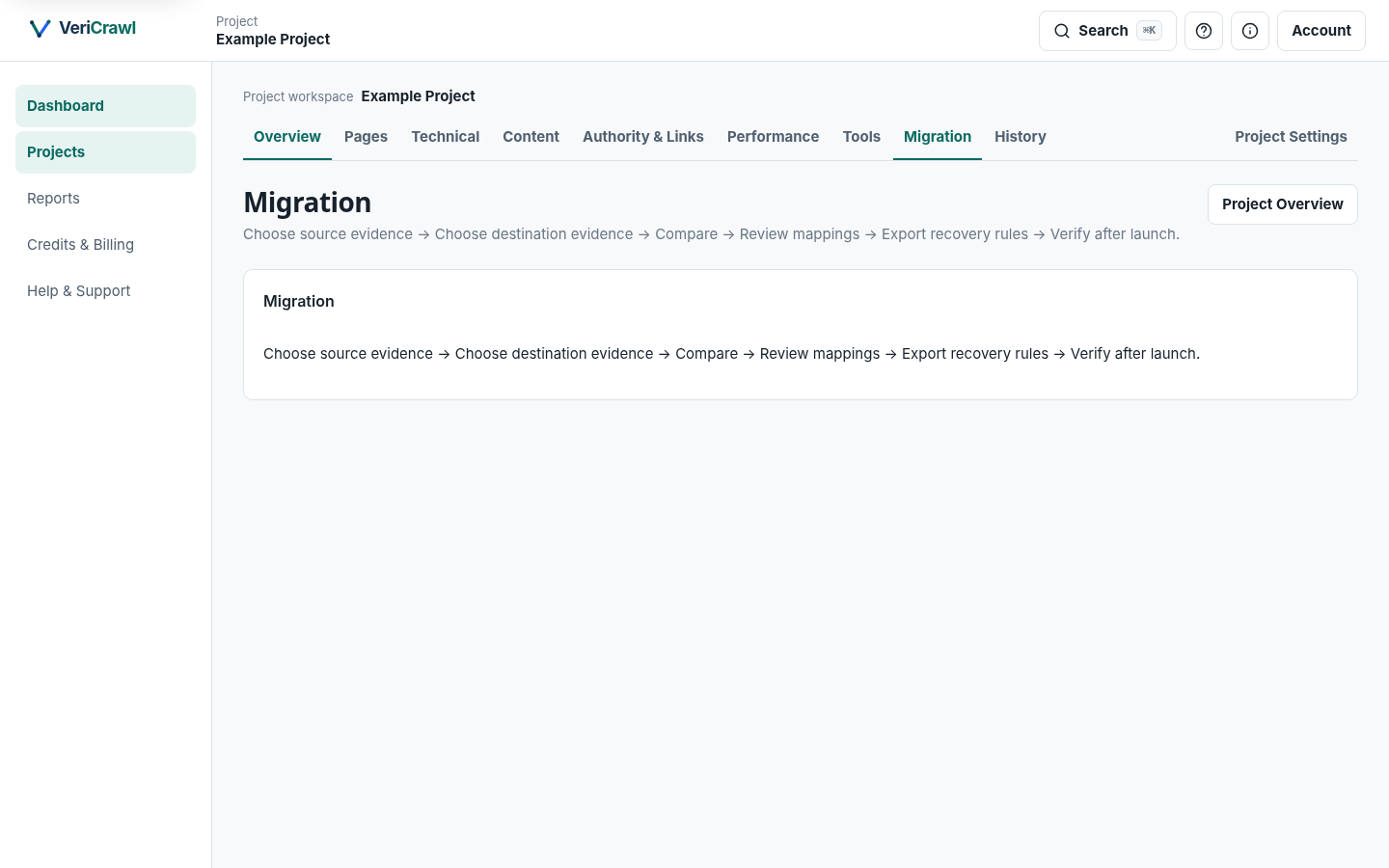Click the workflow steps text inside the card
1389x868 pixels.
731,354
